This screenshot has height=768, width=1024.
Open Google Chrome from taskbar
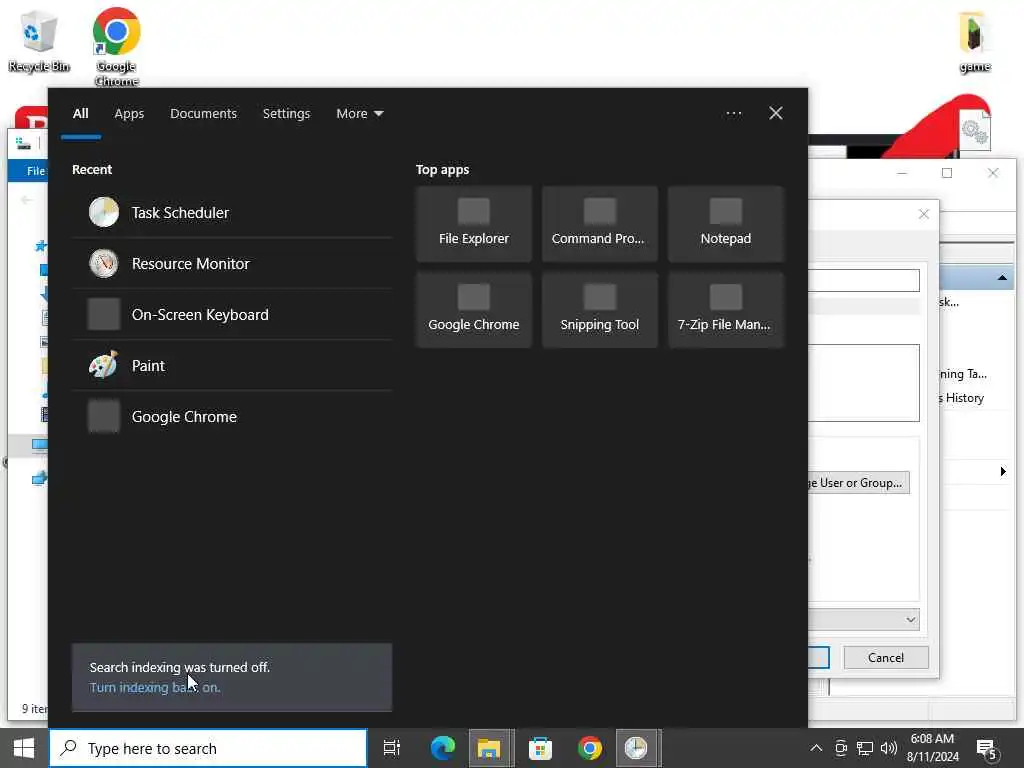pyautogui.click(x=590, y=748)
